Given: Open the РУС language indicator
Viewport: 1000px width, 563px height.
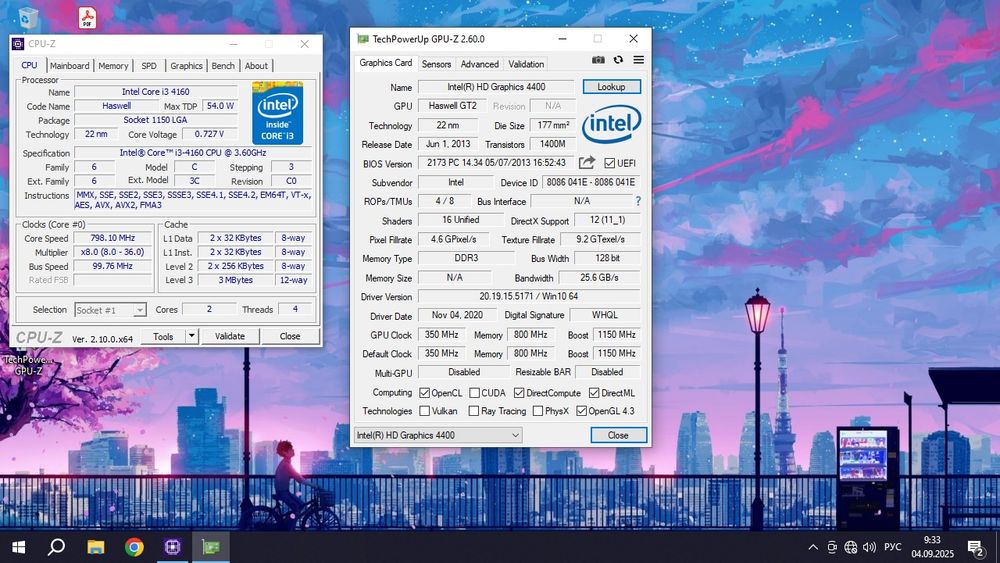Looking at the screenshot, I should 893,547.
